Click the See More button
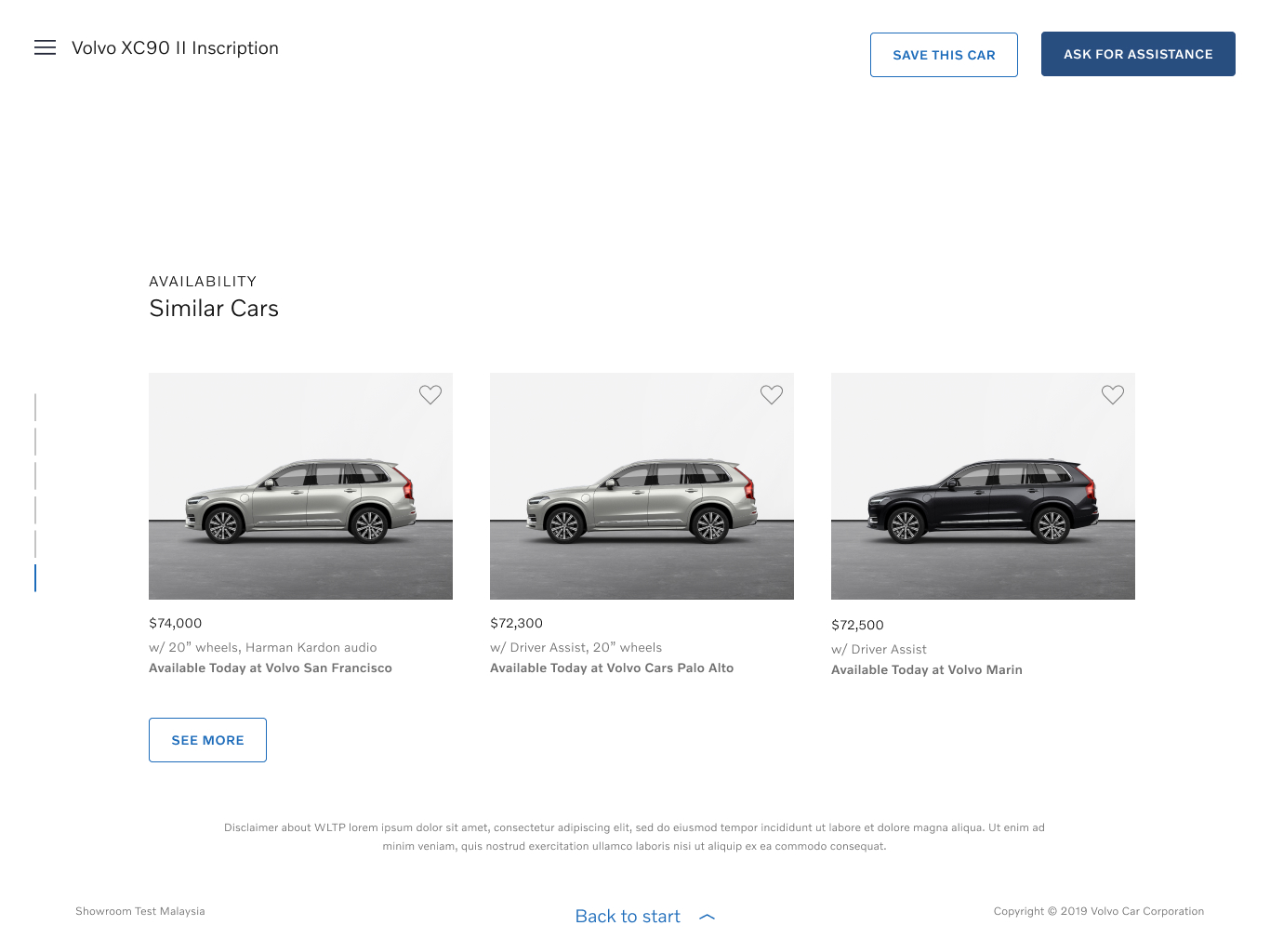Image resolution: width=1270 pixels, height=952 pixels. (x=207, y=740)
